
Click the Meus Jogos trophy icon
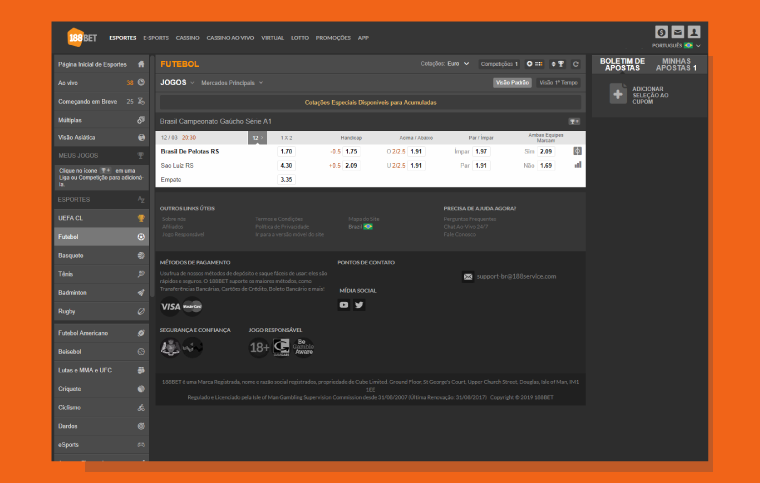coord(141,156)
